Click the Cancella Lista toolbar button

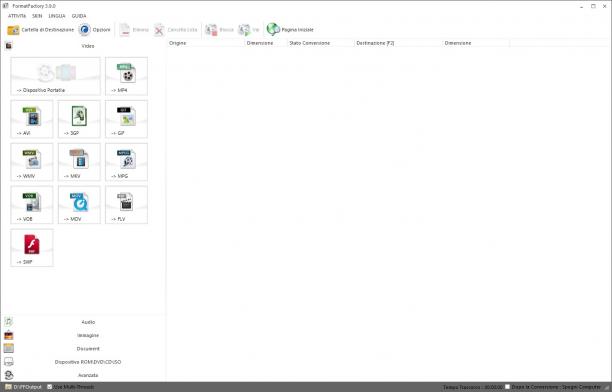click(x=175, y=30)
